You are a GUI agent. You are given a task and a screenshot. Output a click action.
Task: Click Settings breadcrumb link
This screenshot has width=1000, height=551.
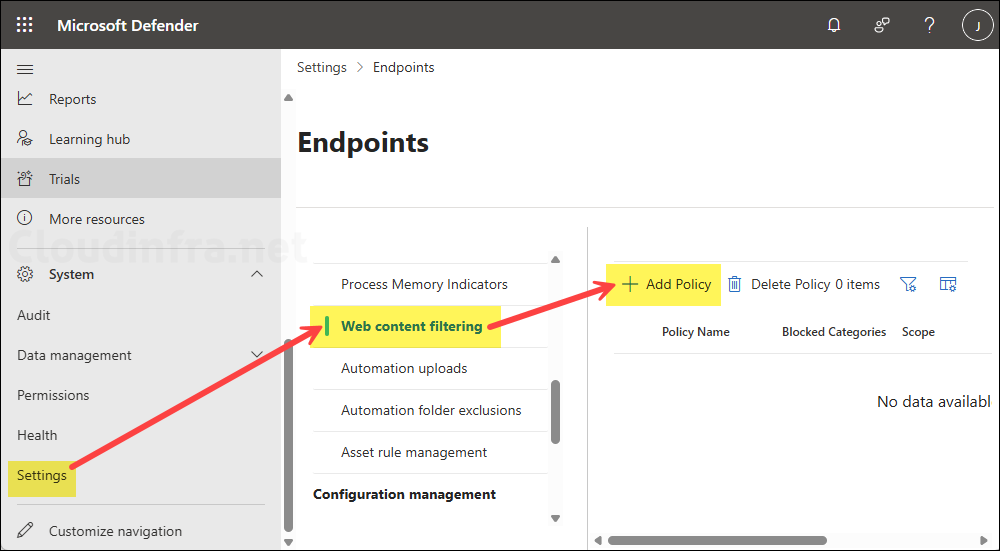point(321,67)
